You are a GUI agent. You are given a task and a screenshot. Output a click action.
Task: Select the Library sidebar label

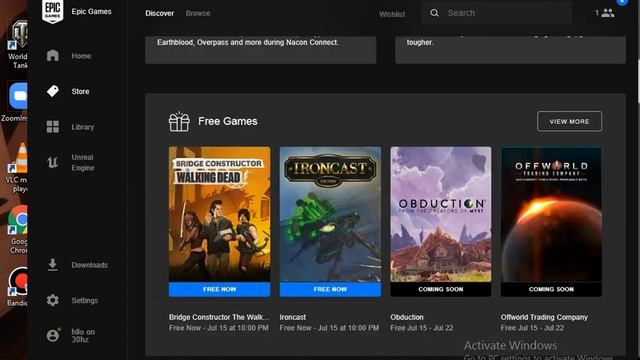83,127
